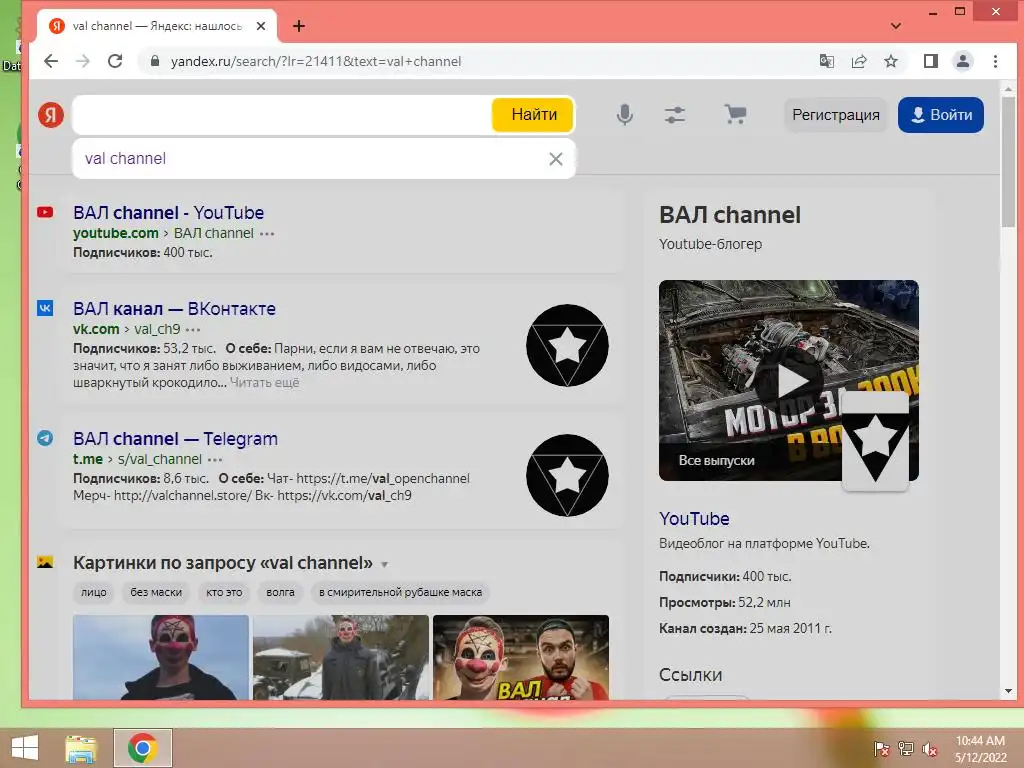Click Все выпуски on video card
Image resolution: width=1024 pixels, height=768 pixels.
click(716, 460)
